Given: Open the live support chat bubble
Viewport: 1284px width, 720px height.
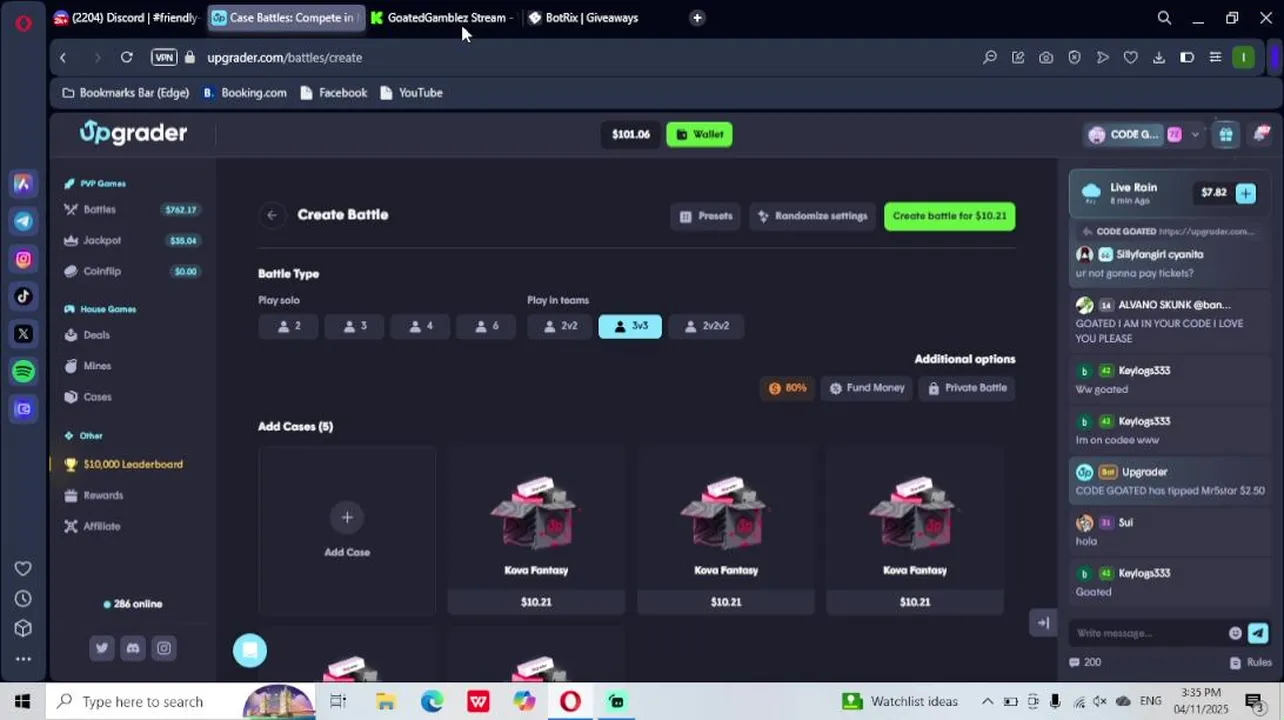Looking at the screenshot, I should (x=250, y=651).
